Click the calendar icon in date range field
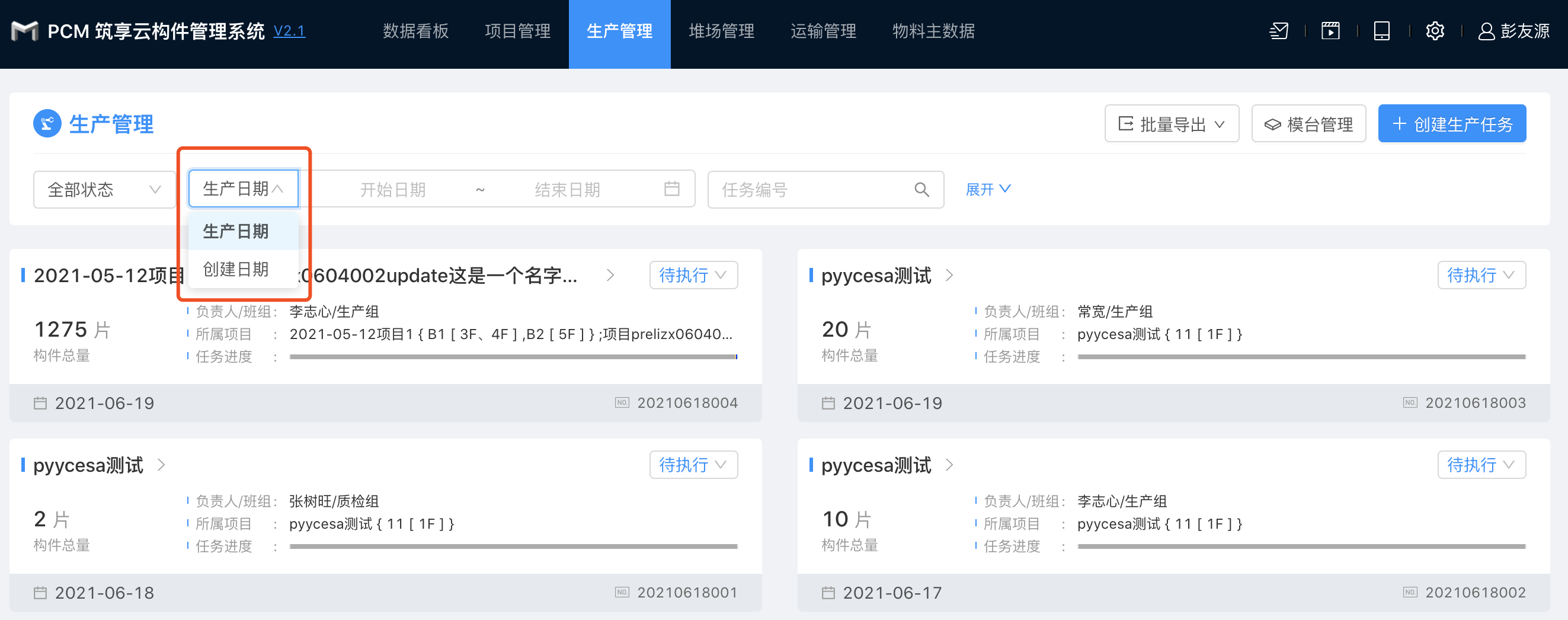This screenshot has height=620, width=1568. (671, 189)
